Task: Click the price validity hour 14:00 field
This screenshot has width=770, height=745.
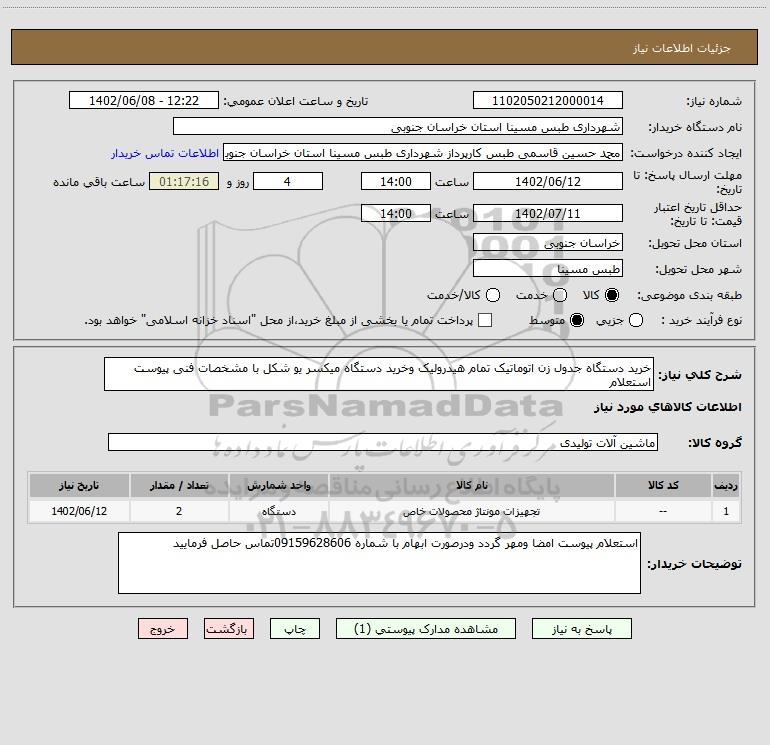Action: coord(396,213)
